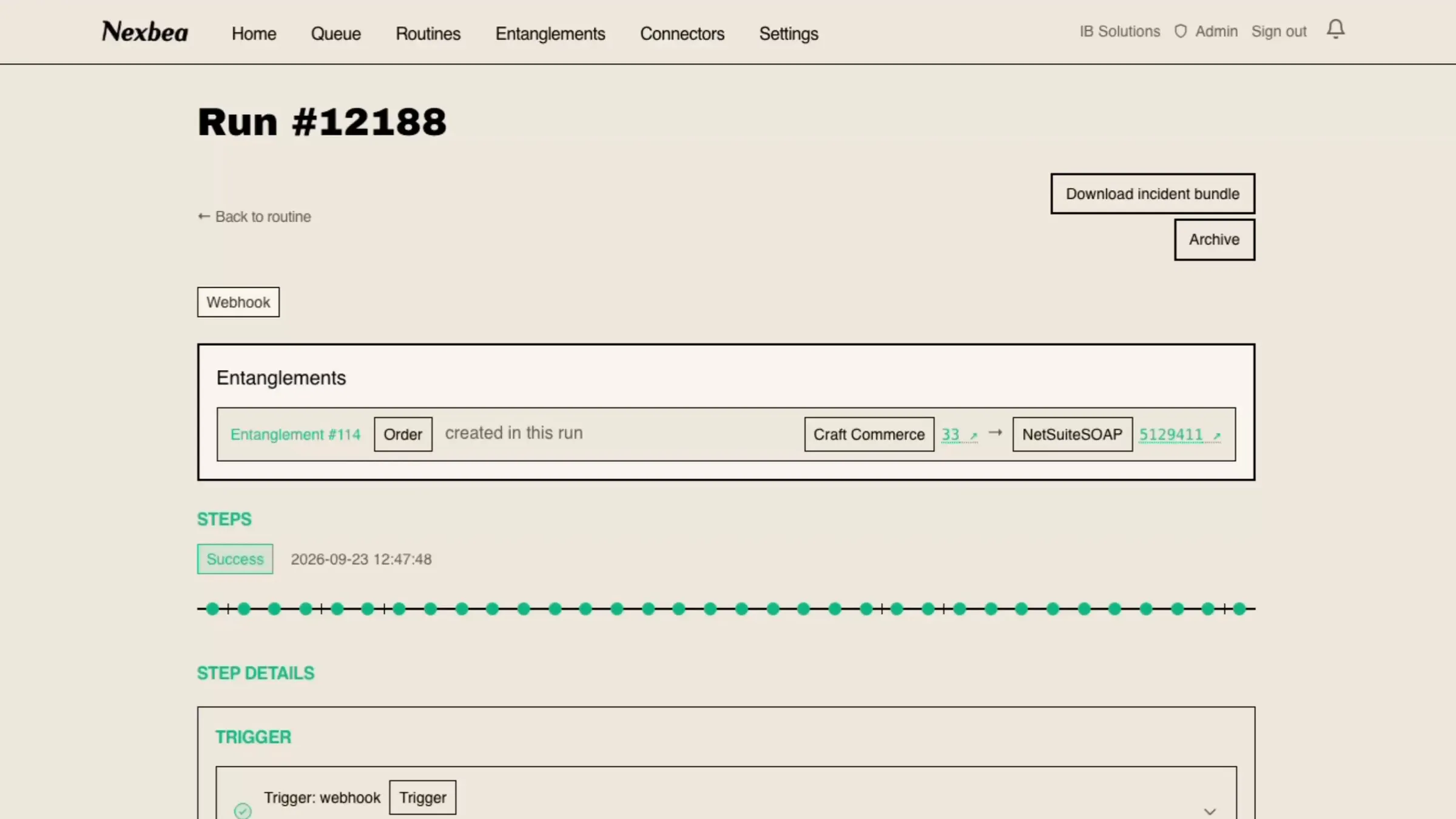Click the Trigger tag in step details

422,797
